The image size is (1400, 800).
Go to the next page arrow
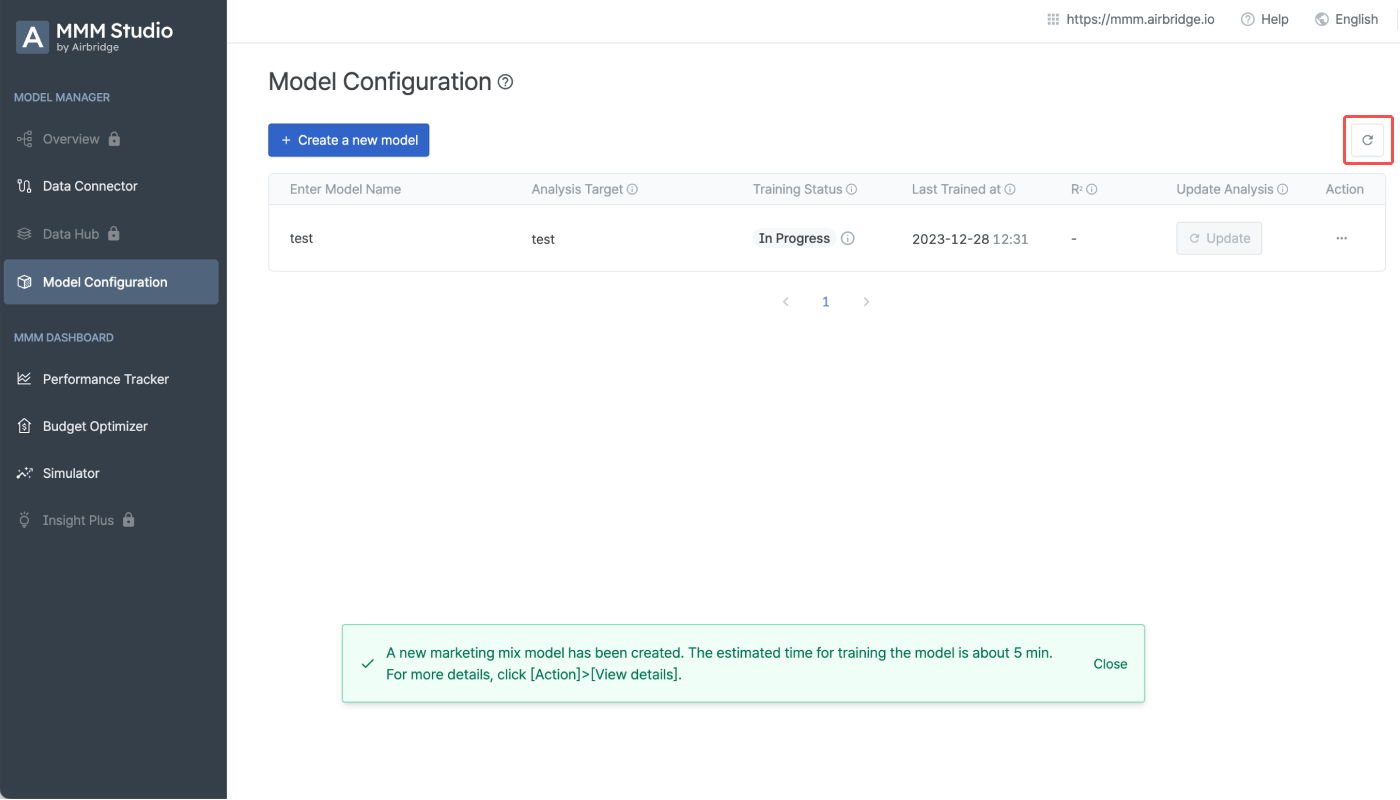click(866, 302)
